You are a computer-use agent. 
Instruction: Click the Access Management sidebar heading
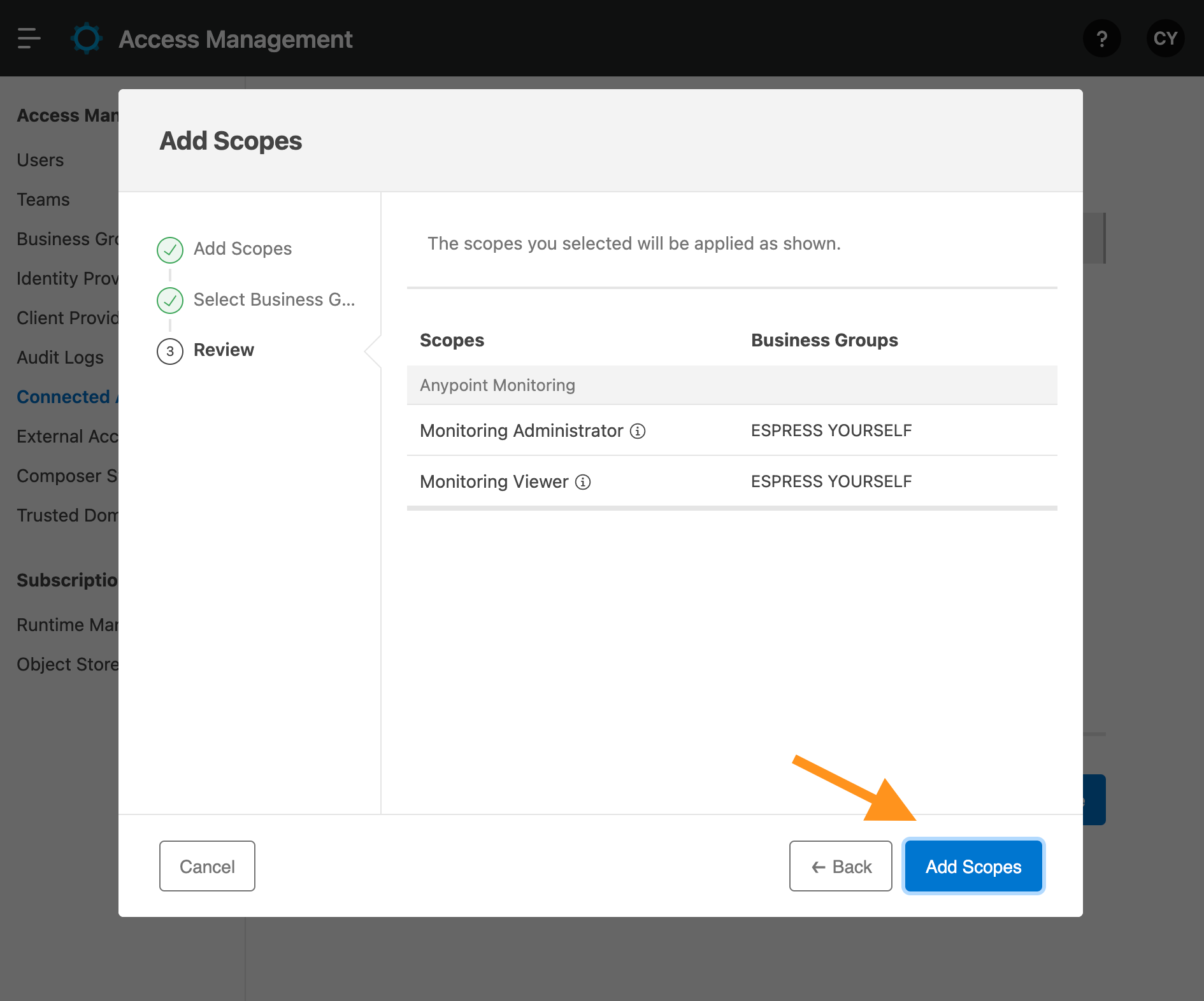[68, 115]
